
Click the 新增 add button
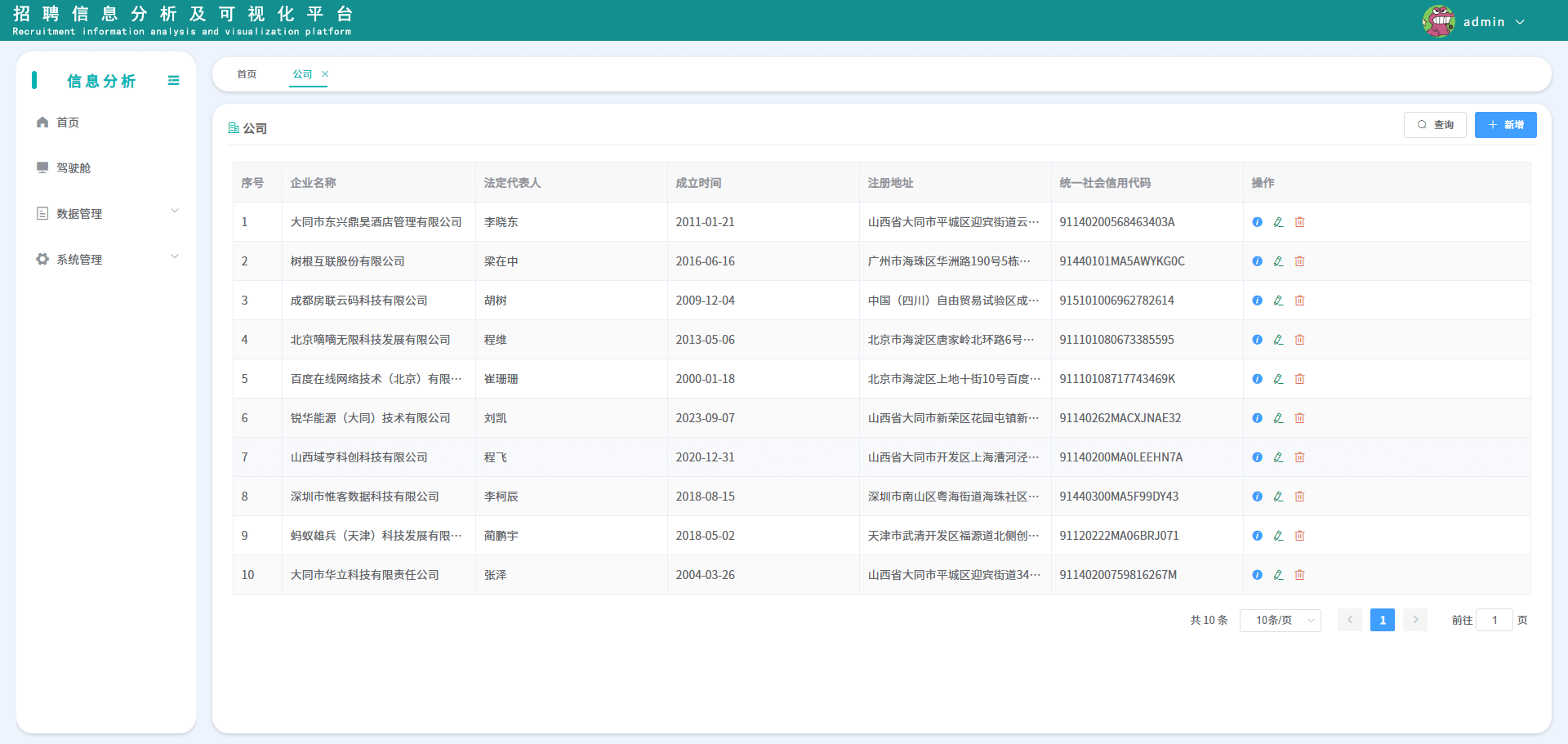point(1505,125)
